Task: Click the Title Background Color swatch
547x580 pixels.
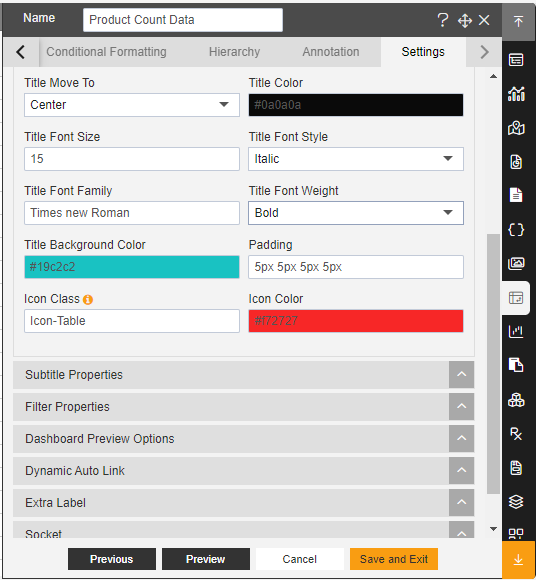Action: 132,267
